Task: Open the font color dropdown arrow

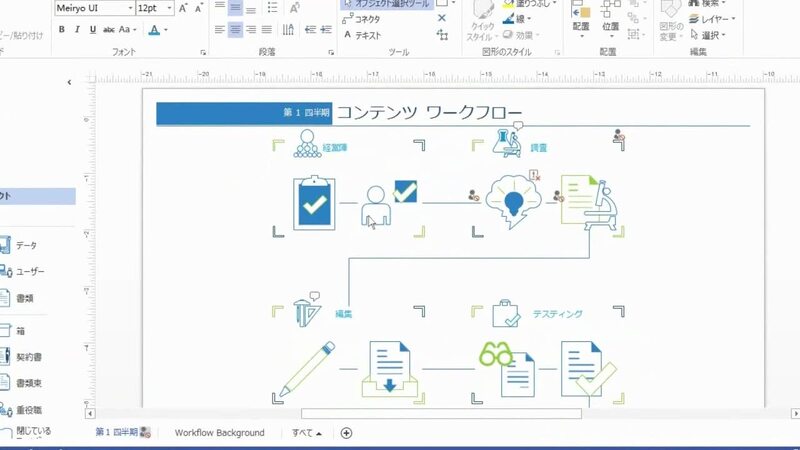Action: coord(165,30)
